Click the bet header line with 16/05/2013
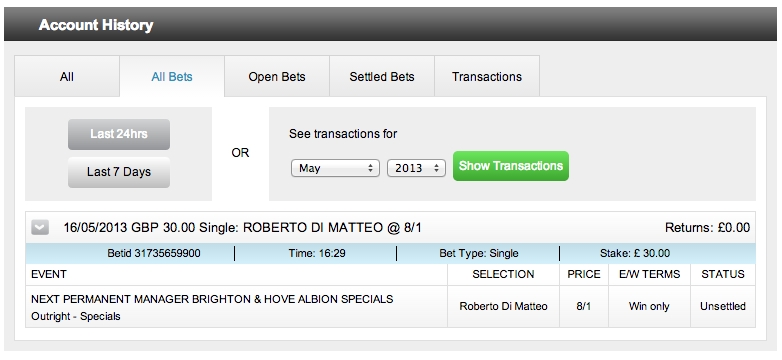782x360 pixels. [x=242, y=228]
